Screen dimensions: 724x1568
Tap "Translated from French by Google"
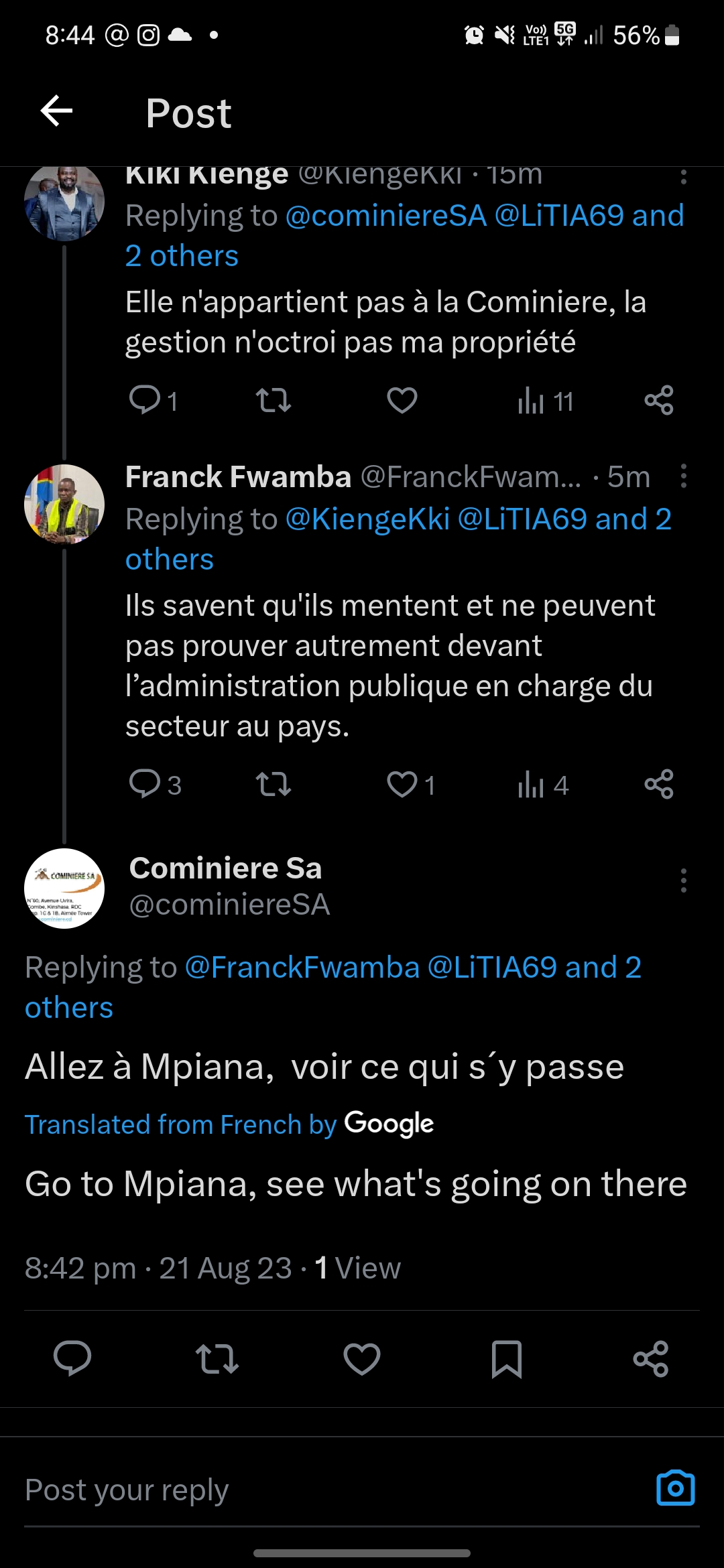pyautogui.click(x=229, y=1124)
